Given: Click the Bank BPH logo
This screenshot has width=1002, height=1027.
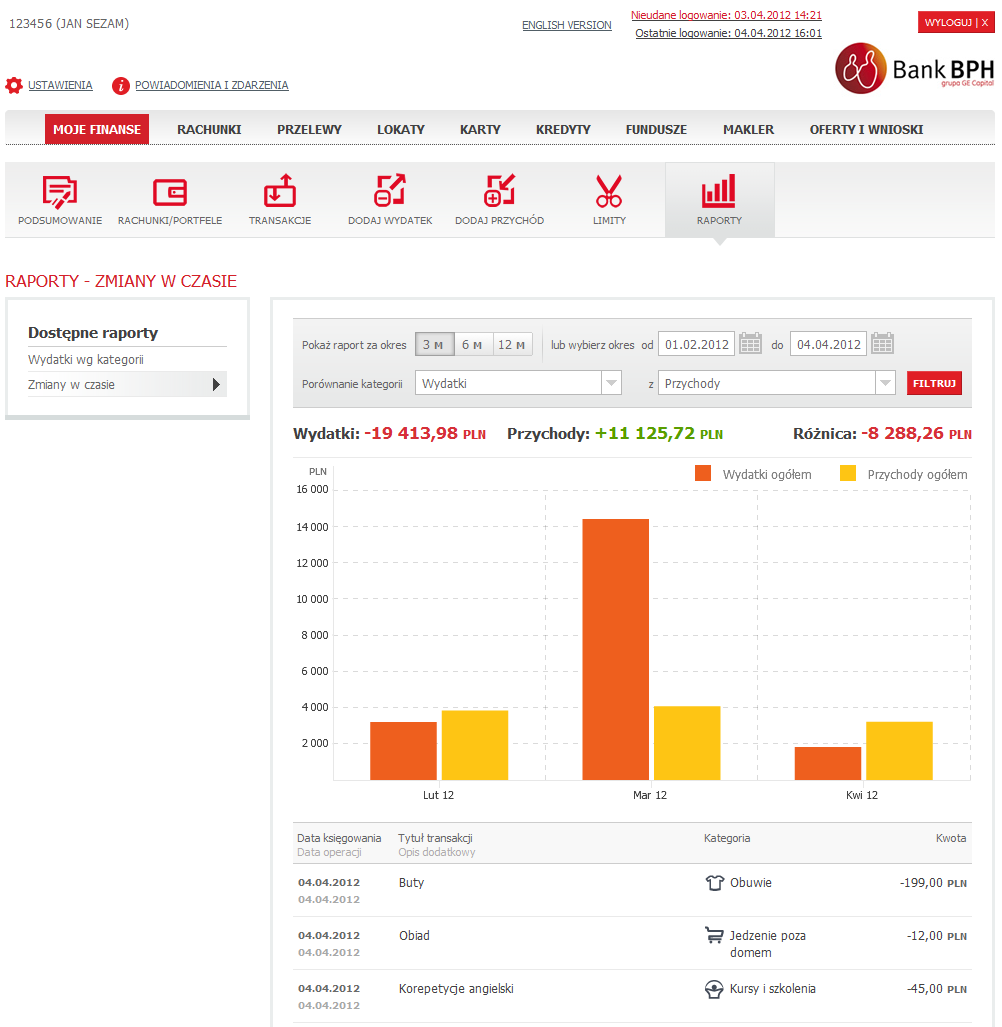Looking at the screenshot, I should [x=914, y=68].
